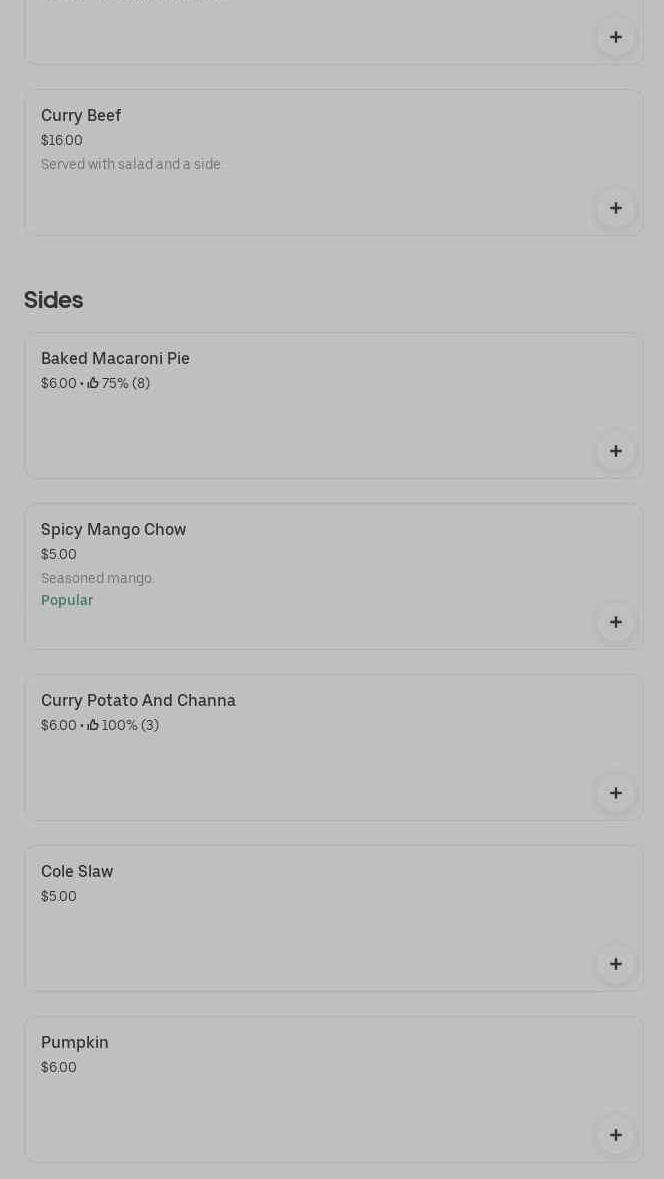Click the green Popular label
664x1179 pixels.
pos(67,600)
